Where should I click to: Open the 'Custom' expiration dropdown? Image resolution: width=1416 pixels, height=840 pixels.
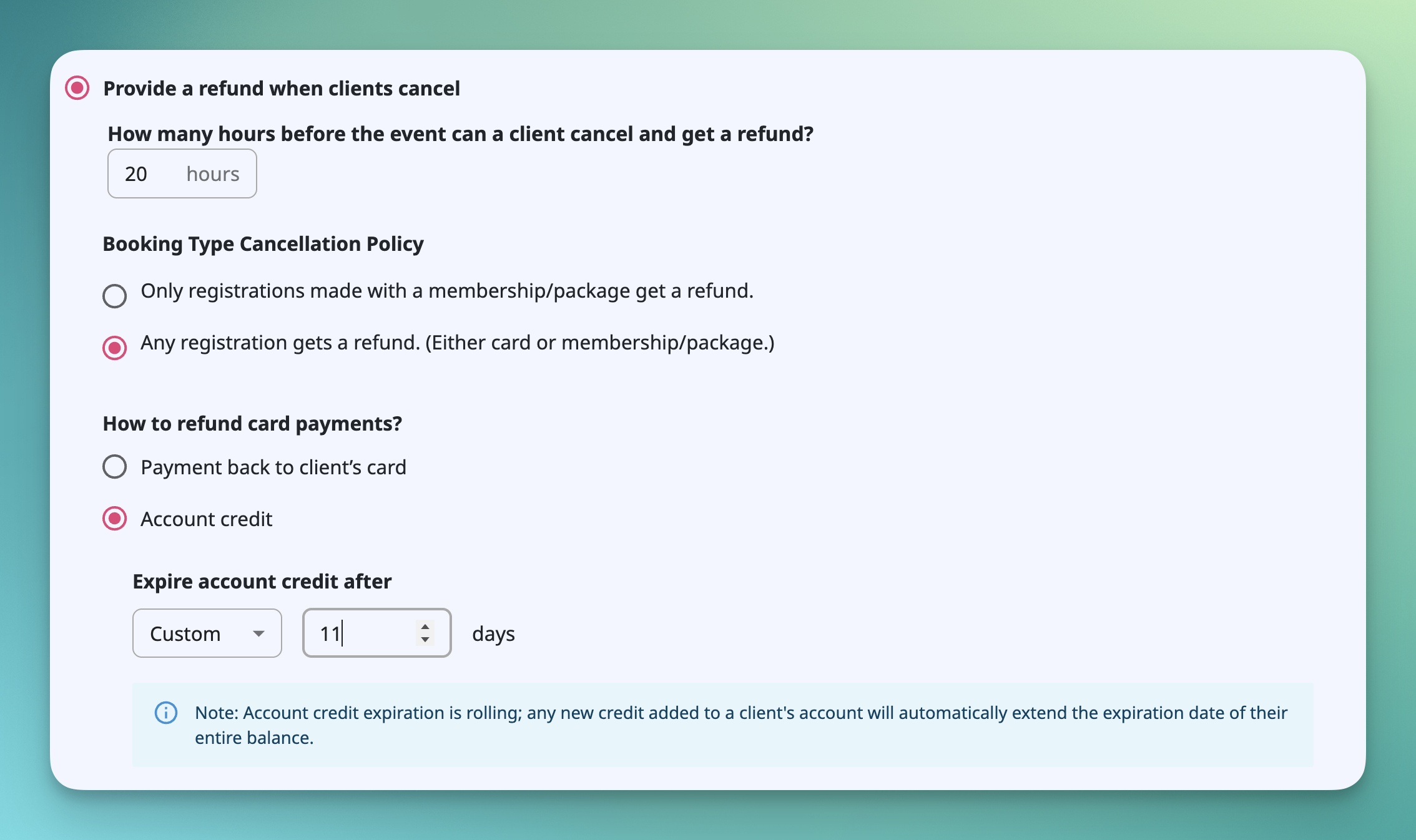coord(207,633)
